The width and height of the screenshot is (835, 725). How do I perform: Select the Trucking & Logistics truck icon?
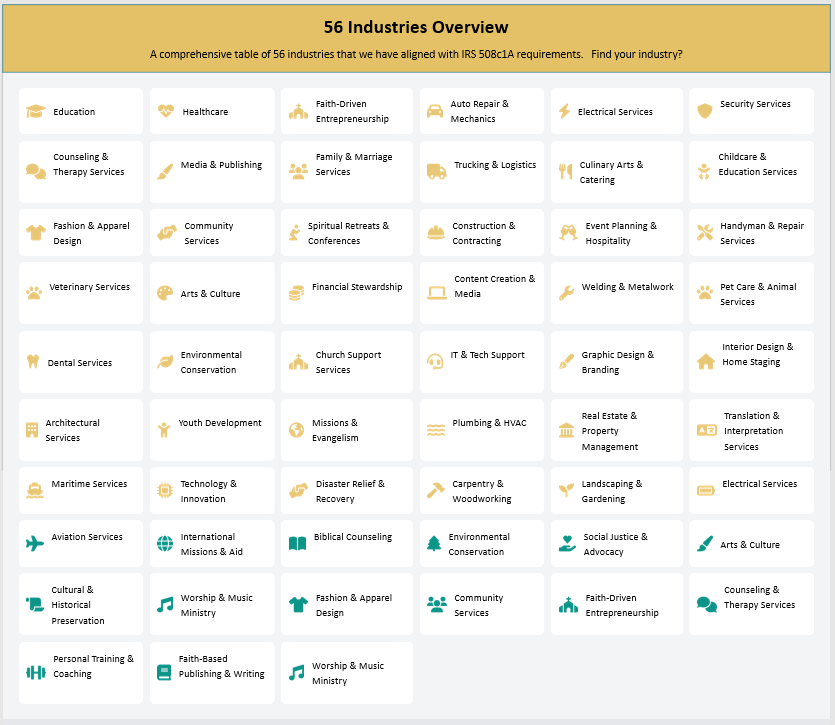[437, 172]
